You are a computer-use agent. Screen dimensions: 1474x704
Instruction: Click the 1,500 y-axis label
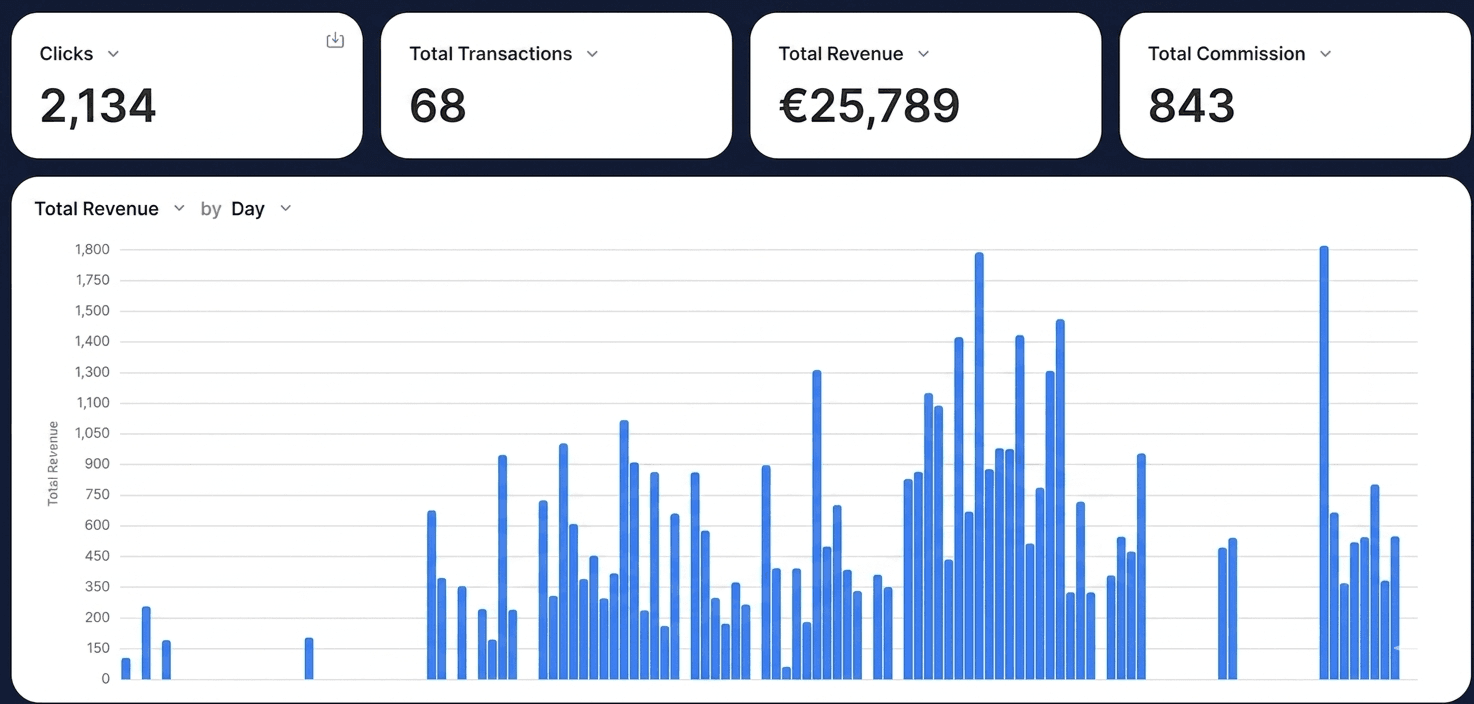click(92, 311)
